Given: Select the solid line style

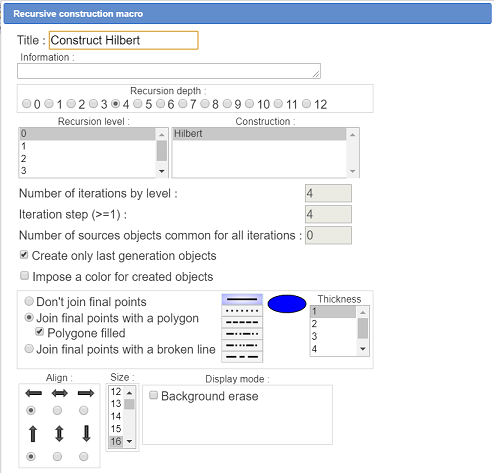Looking at the screenshot, I should click(242, 299).
